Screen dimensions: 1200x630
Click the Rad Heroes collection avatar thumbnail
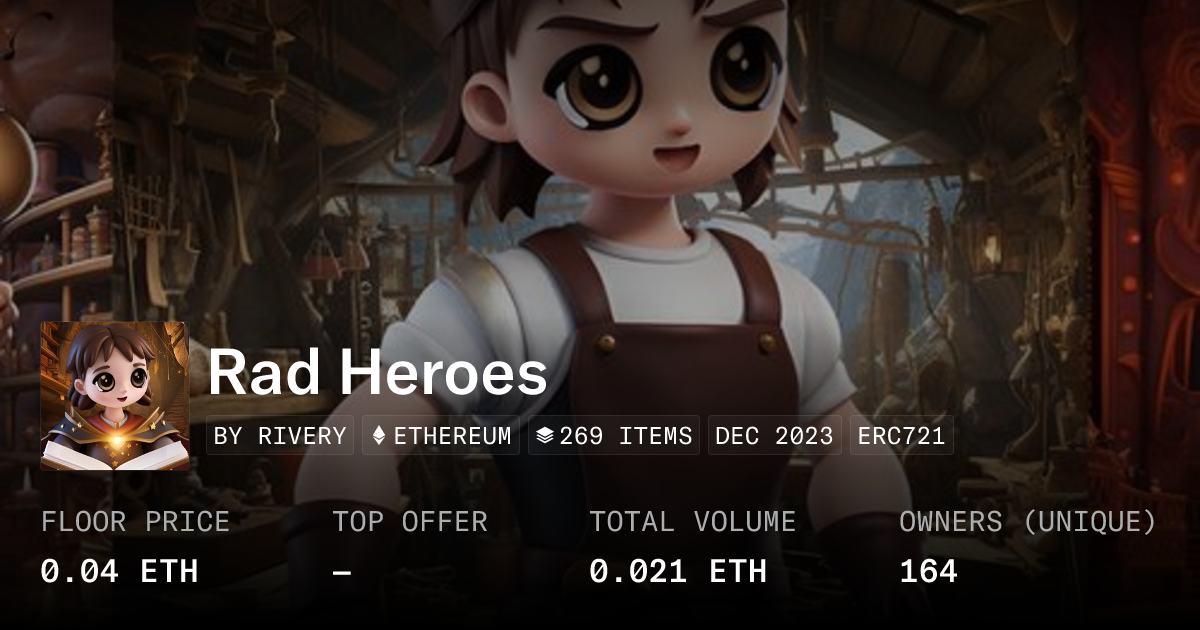(114, 396)
